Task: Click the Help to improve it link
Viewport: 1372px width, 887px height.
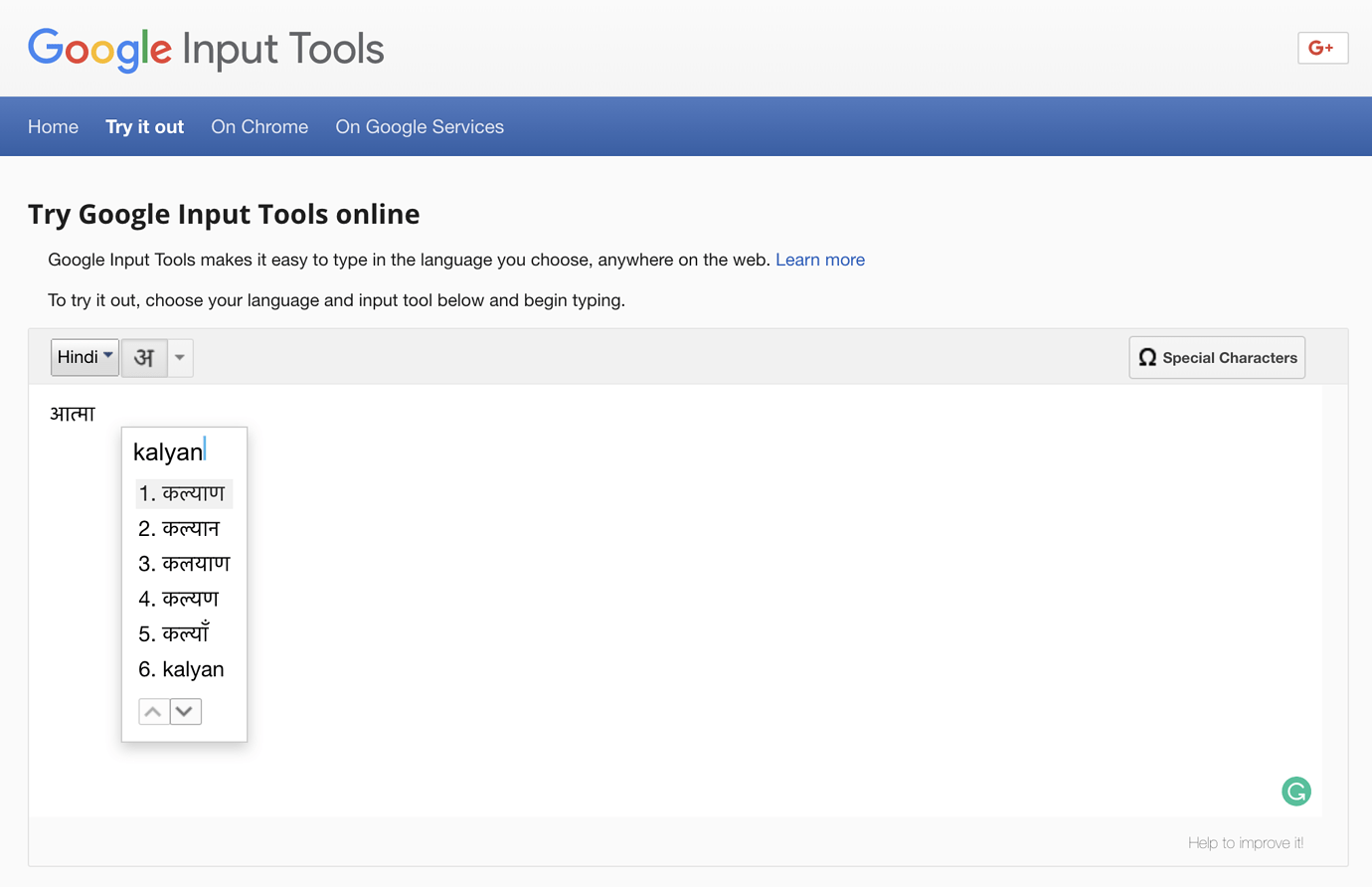Action: [x=1245, y=843]
